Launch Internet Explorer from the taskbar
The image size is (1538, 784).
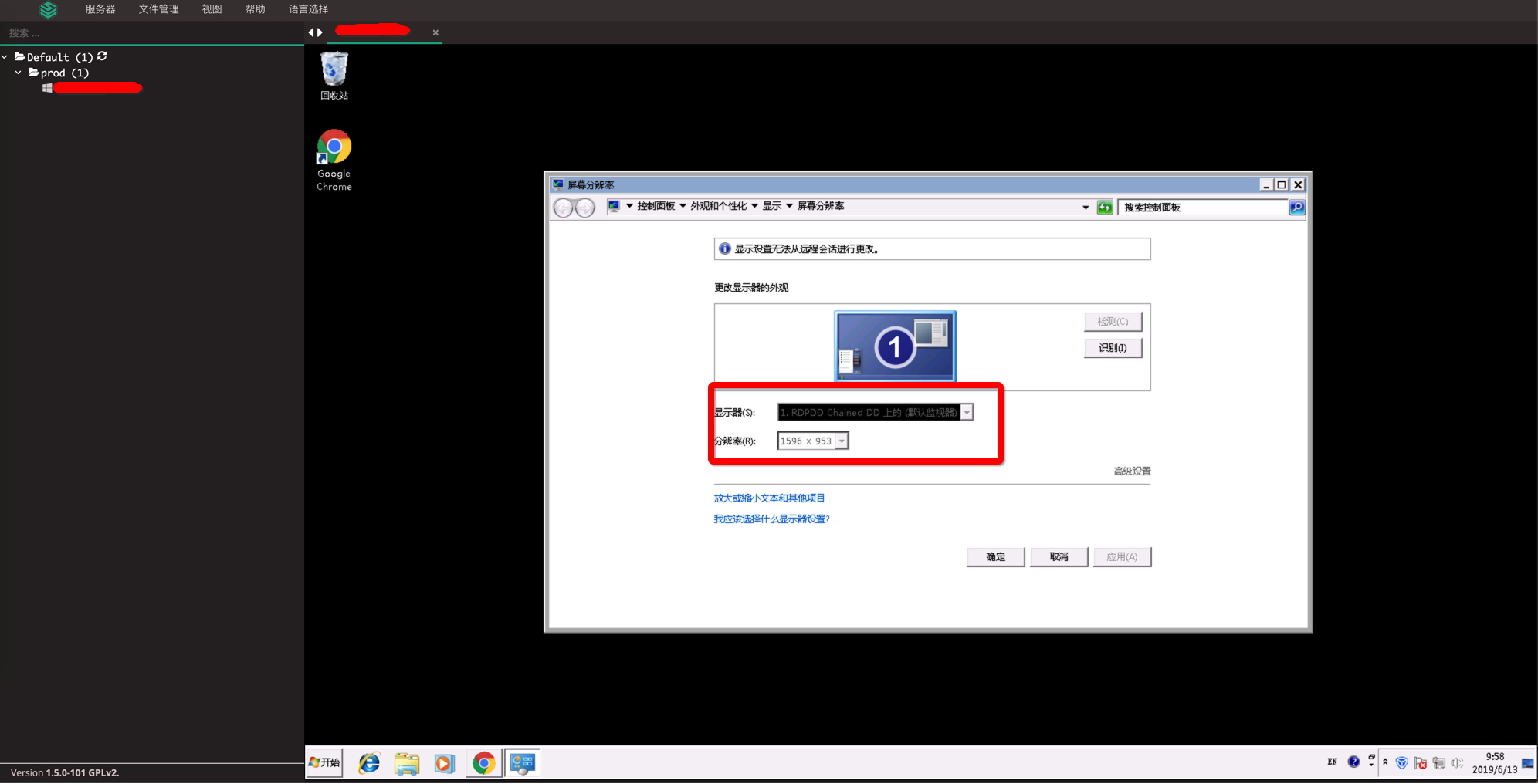pyautogui.click(x=369, y=762)
